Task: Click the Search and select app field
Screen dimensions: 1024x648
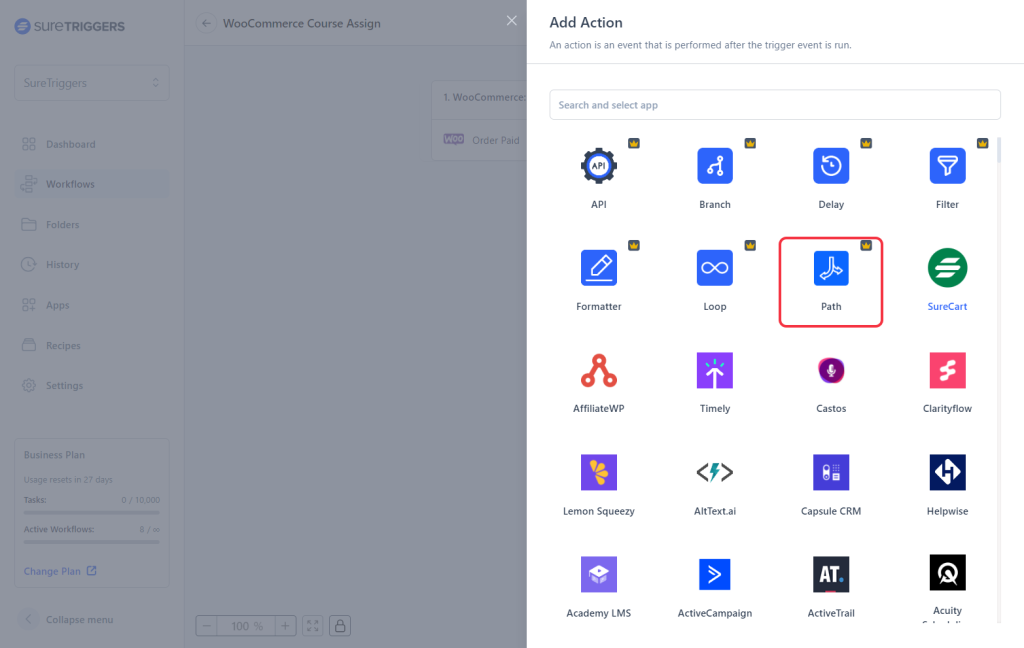Action: (774, 105)
